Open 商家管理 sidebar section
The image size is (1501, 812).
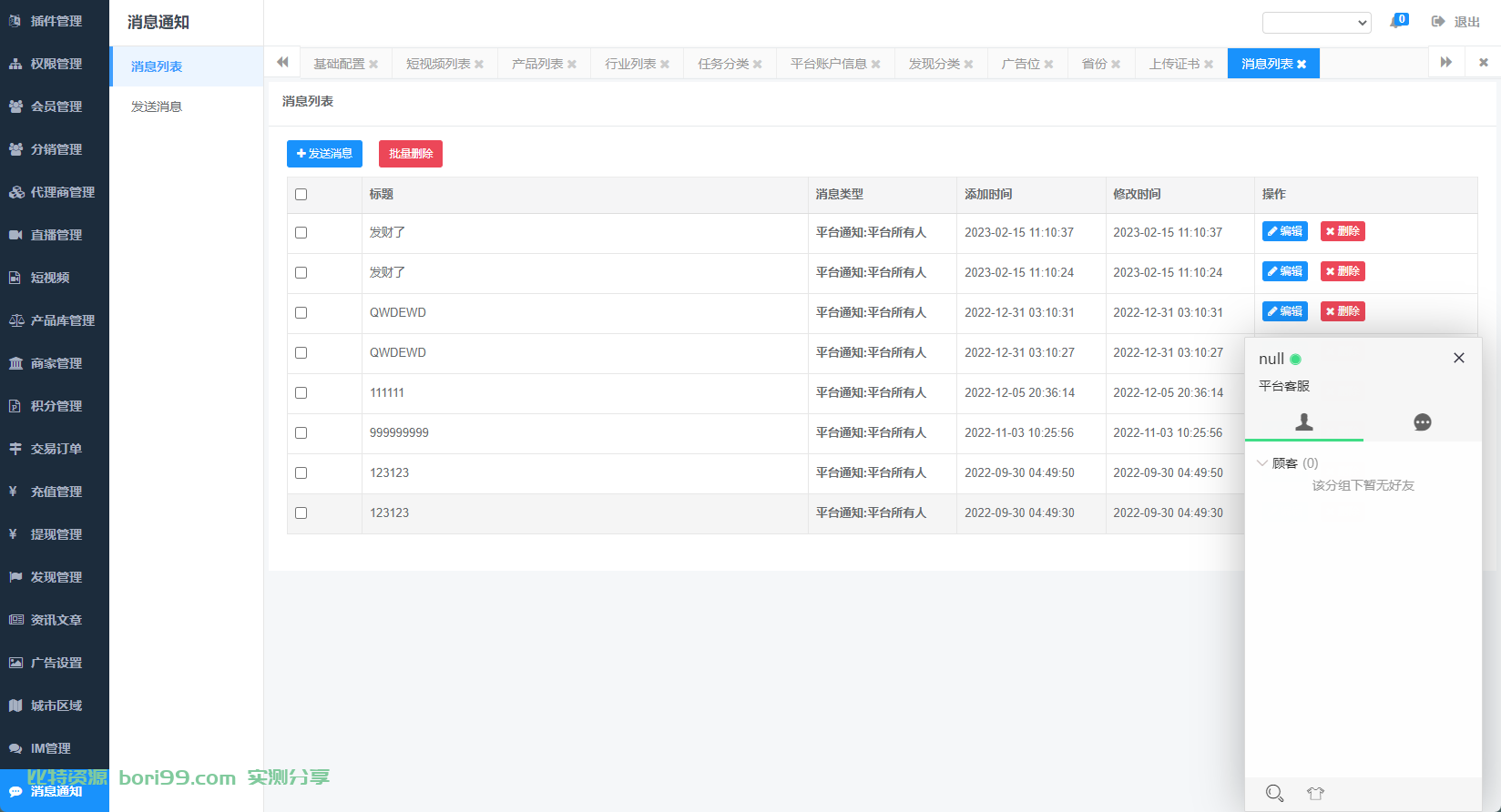tap(55, 363)
